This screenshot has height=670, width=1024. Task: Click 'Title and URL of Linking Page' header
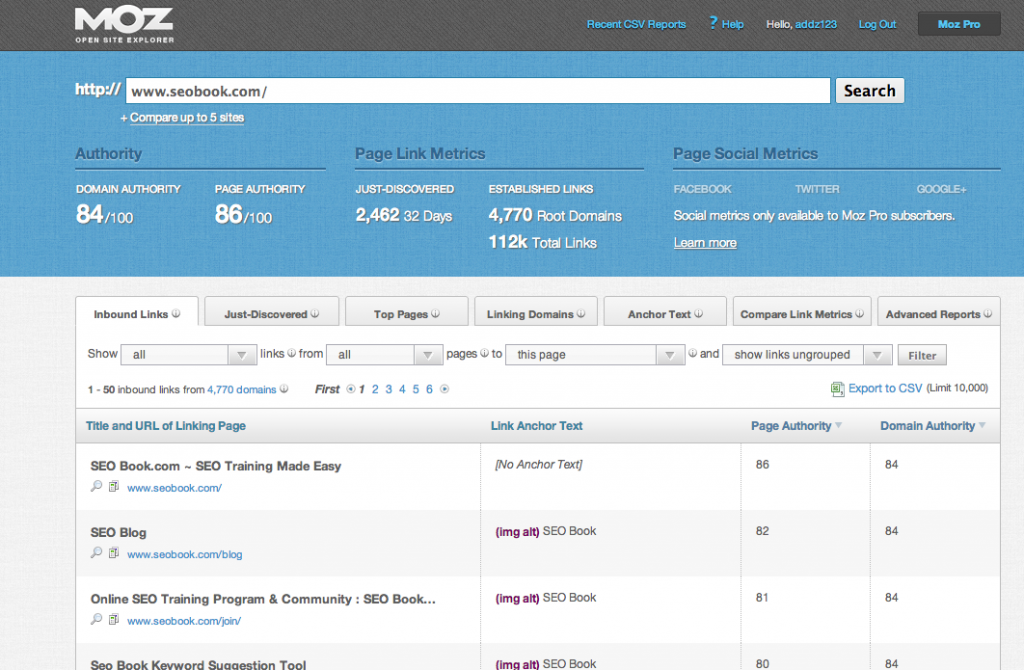click(166, 426)
